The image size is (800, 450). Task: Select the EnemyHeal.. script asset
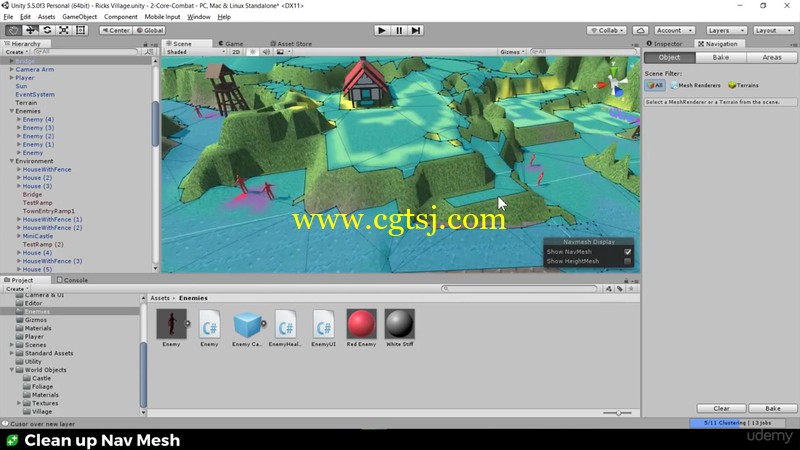(285, 323)
